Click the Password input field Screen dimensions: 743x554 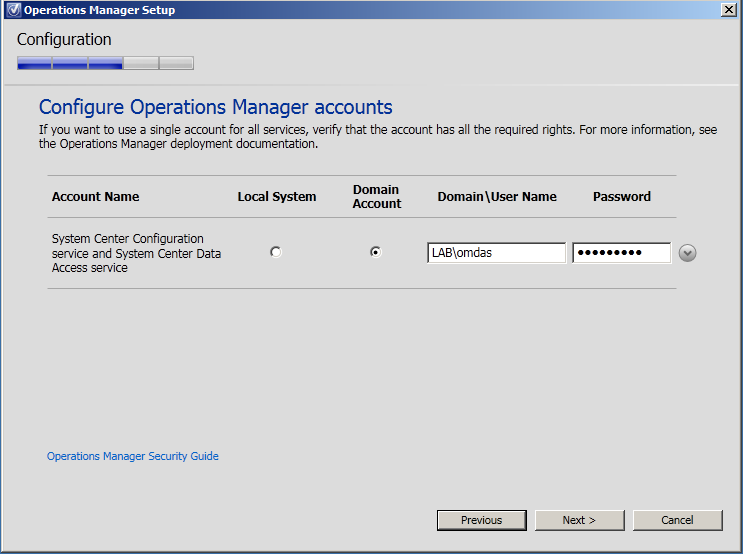(622, 253)
